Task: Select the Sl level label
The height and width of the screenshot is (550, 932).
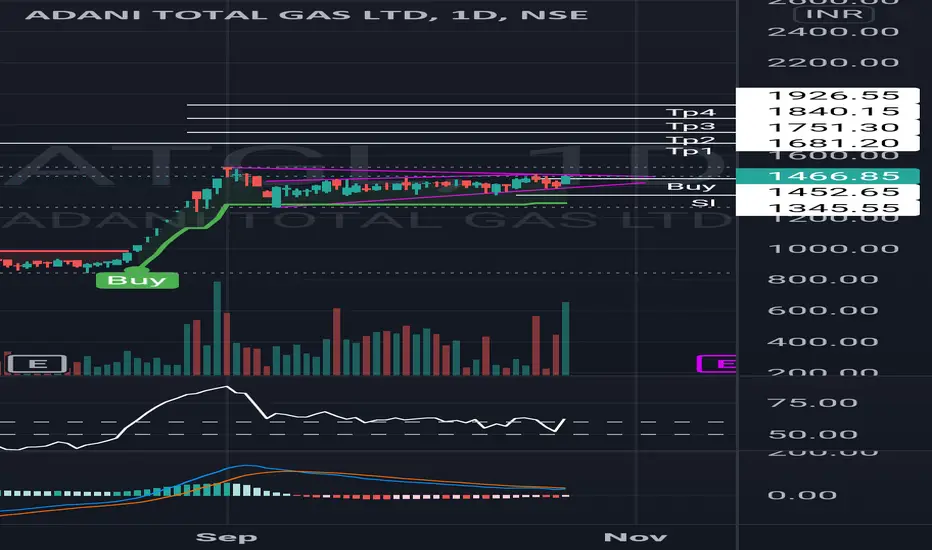Action: (x=703, y=203)
